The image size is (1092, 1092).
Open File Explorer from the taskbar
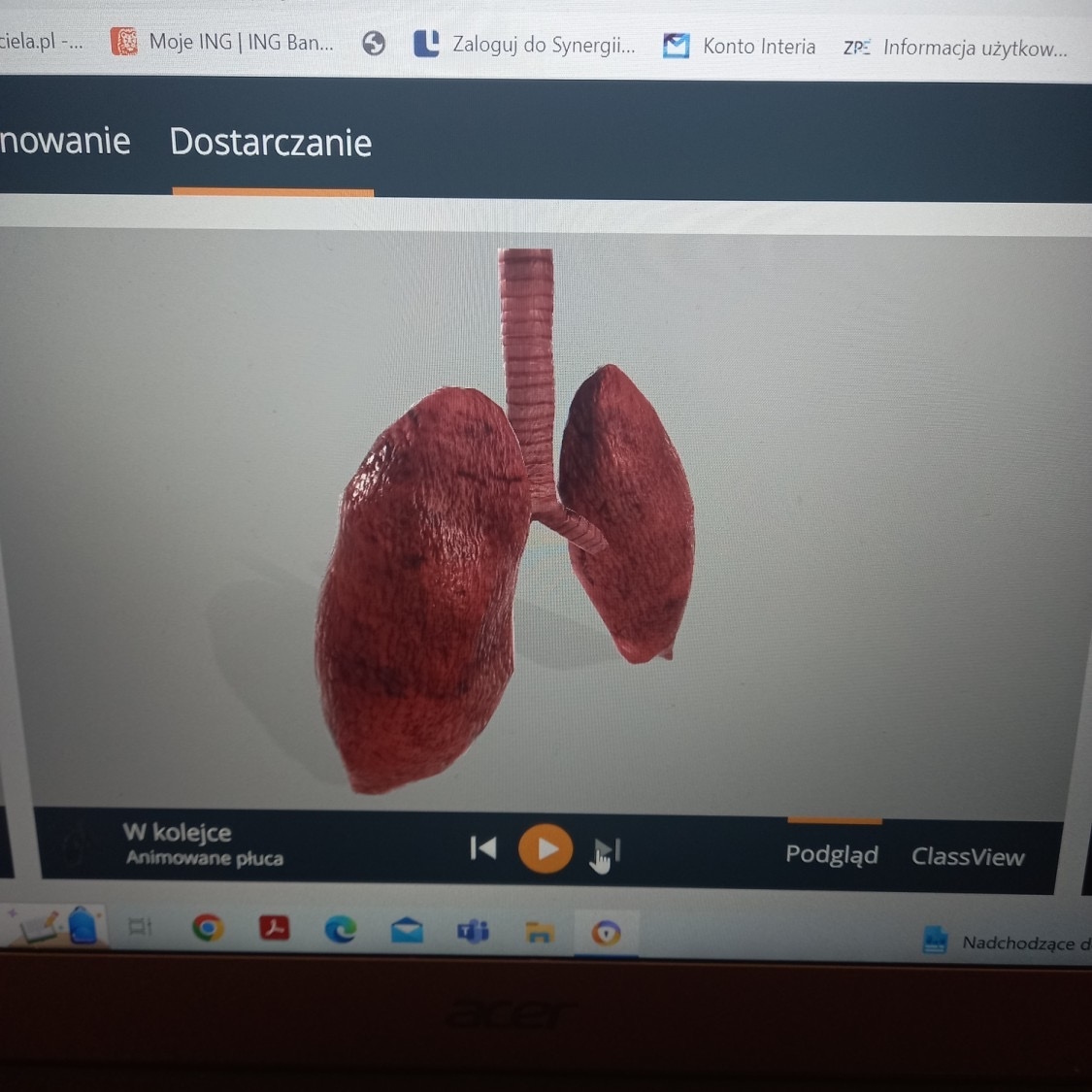[539, 933]
